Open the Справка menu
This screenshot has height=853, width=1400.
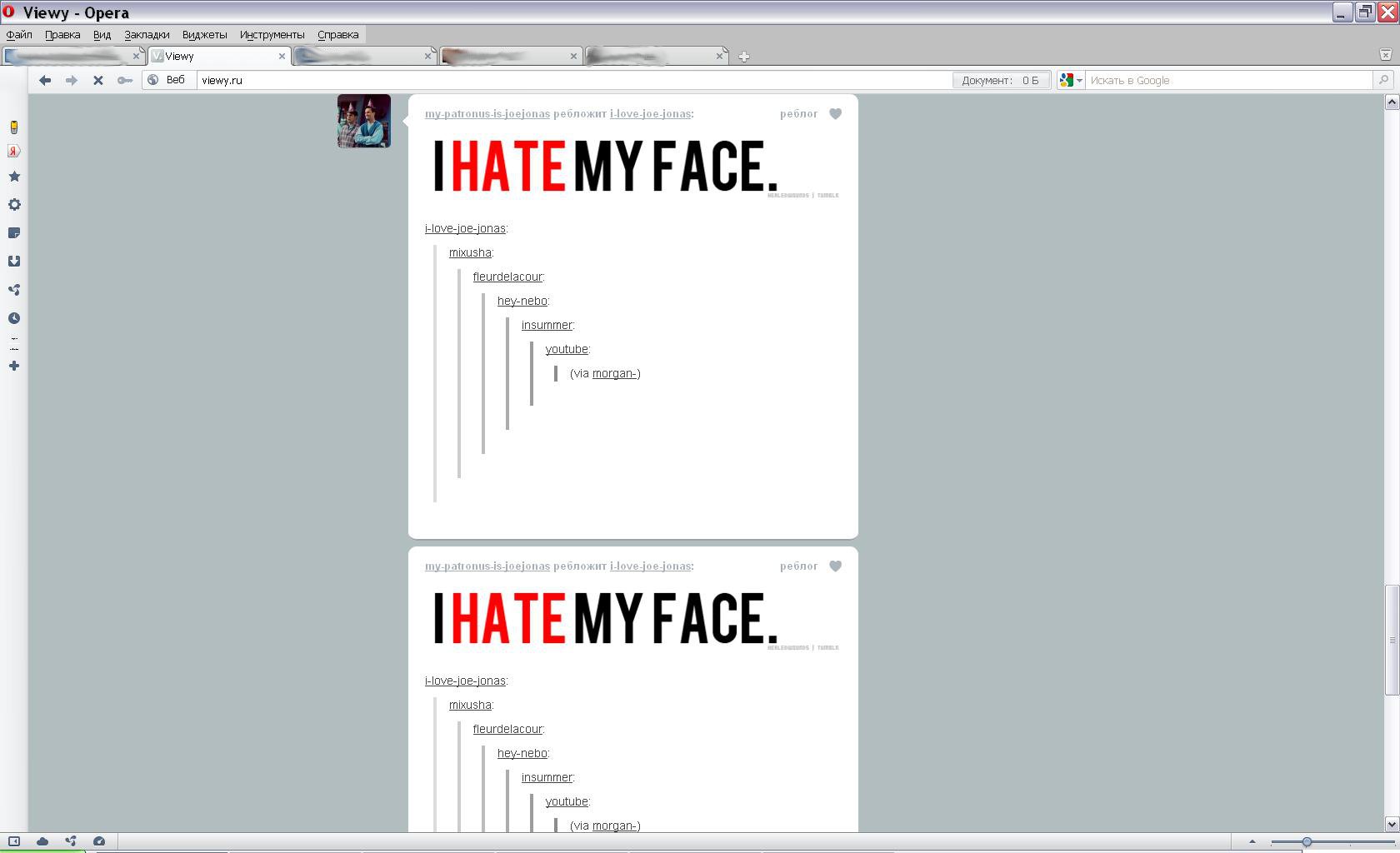click(x=337, y=35)
